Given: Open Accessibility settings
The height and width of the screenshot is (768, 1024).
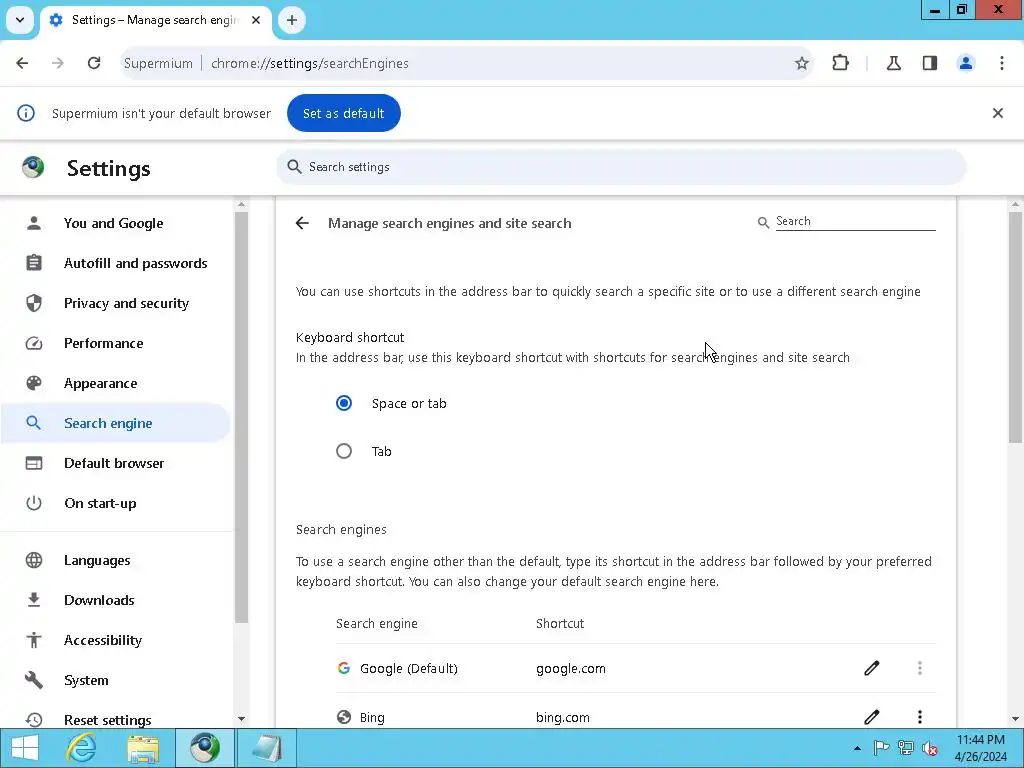Looking at the screenshot, I should pyautogui.click(x=116, y=640).
